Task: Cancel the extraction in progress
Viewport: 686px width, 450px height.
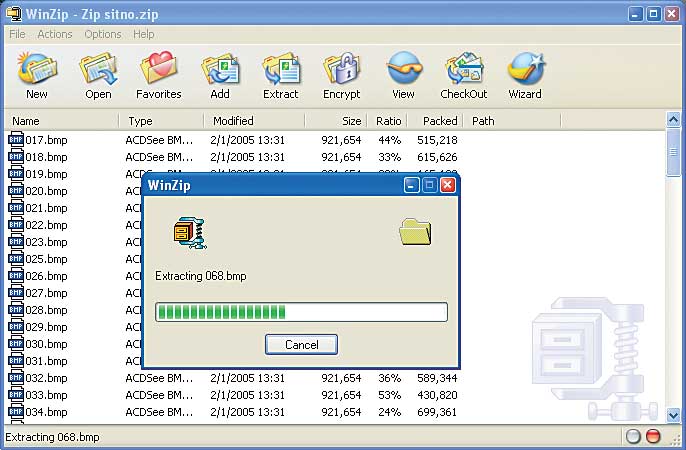Action: click(301, 345)
